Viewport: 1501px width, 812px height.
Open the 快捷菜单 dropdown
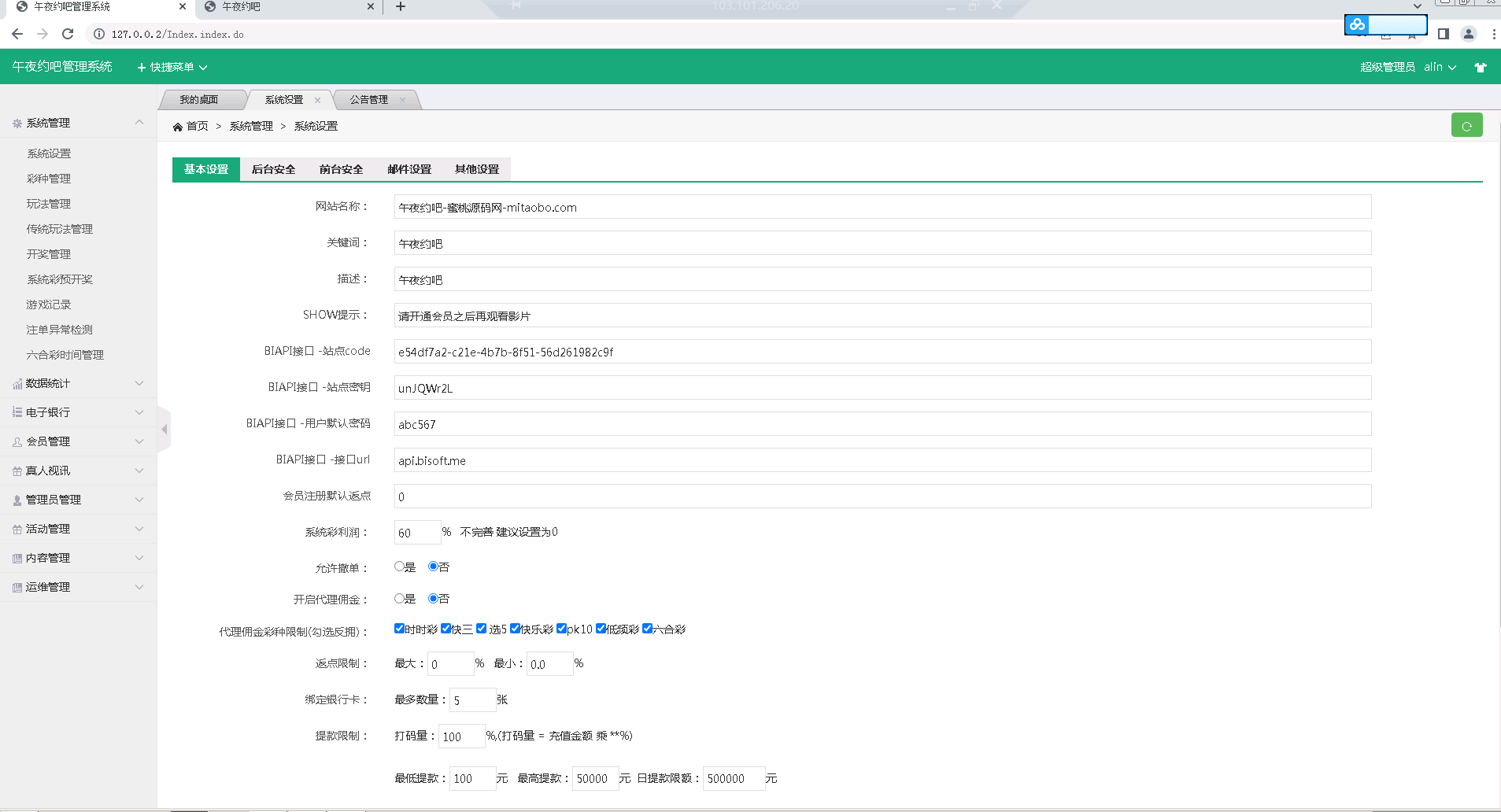172,68
